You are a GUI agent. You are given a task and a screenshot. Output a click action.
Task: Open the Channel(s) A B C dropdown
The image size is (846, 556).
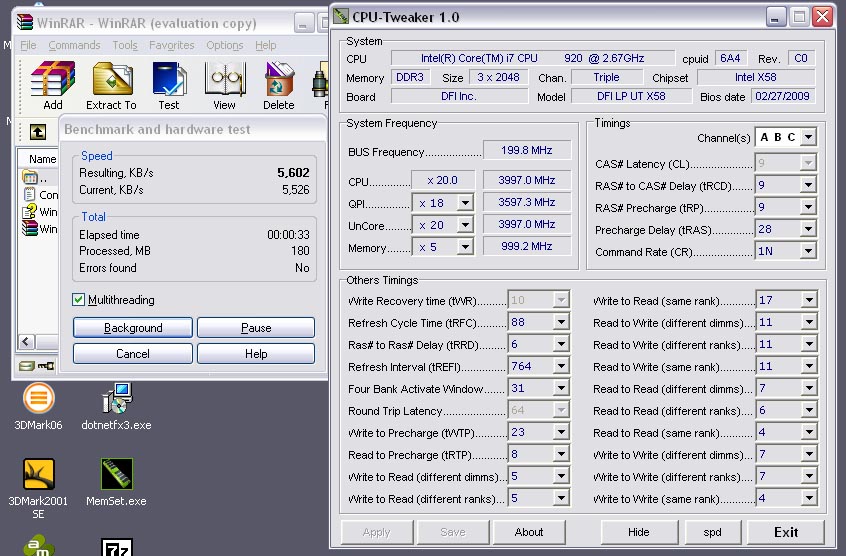pos(808,137)
